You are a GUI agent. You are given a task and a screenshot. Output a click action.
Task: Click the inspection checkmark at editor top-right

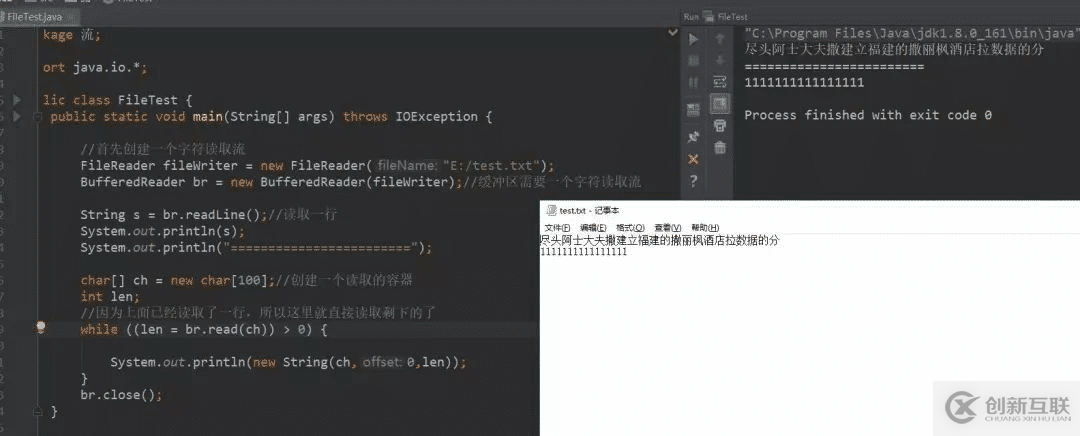pos(673,32)
